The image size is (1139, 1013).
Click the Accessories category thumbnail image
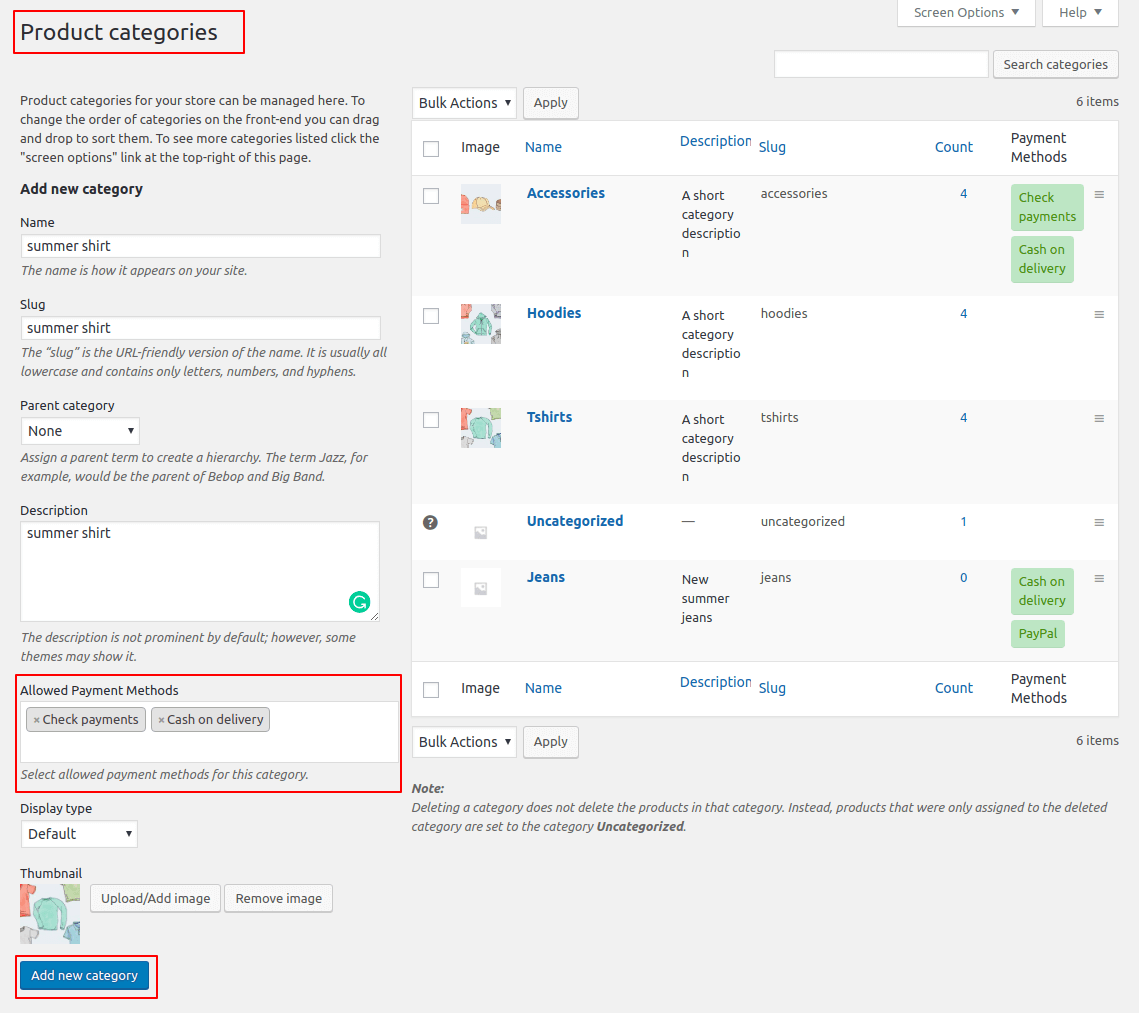pyautogui.click(x=481, y=204)
